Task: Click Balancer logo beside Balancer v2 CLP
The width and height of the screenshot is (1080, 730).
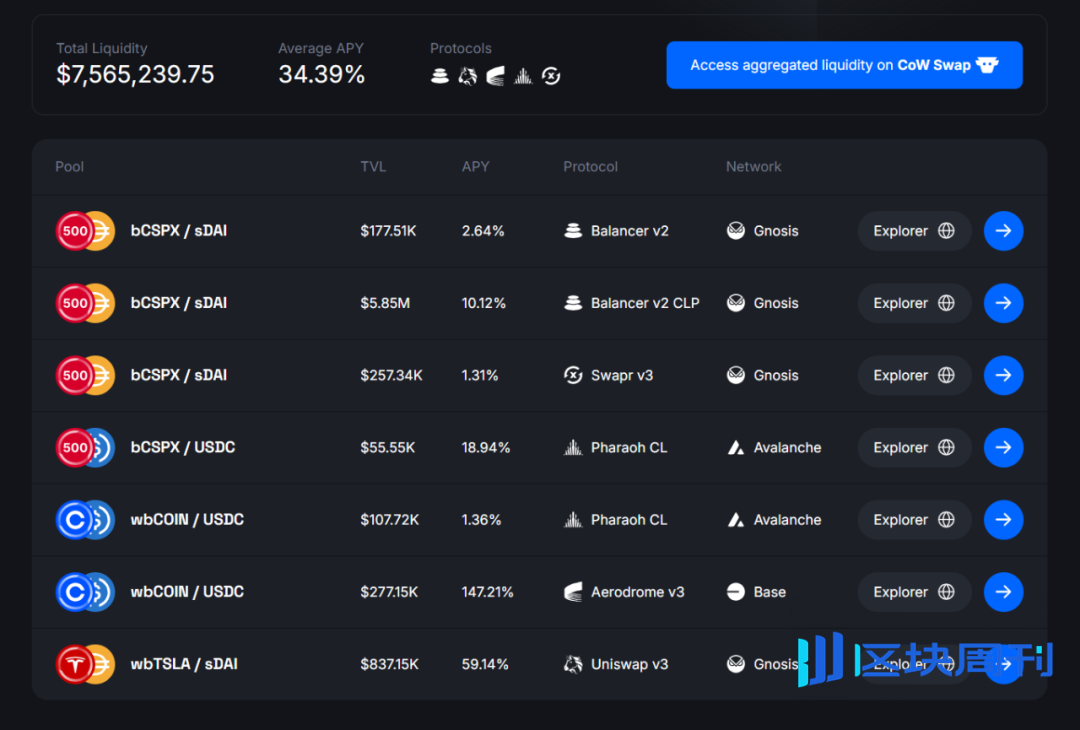Action: pyautogui.click(x=573, y=303)
